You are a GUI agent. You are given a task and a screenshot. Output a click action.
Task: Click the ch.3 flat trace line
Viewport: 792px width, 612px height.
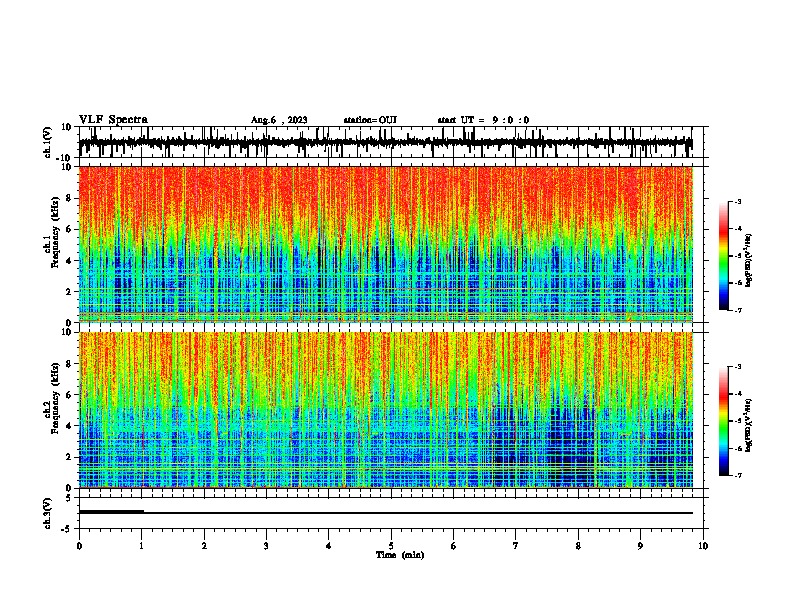tap(385, 513)
